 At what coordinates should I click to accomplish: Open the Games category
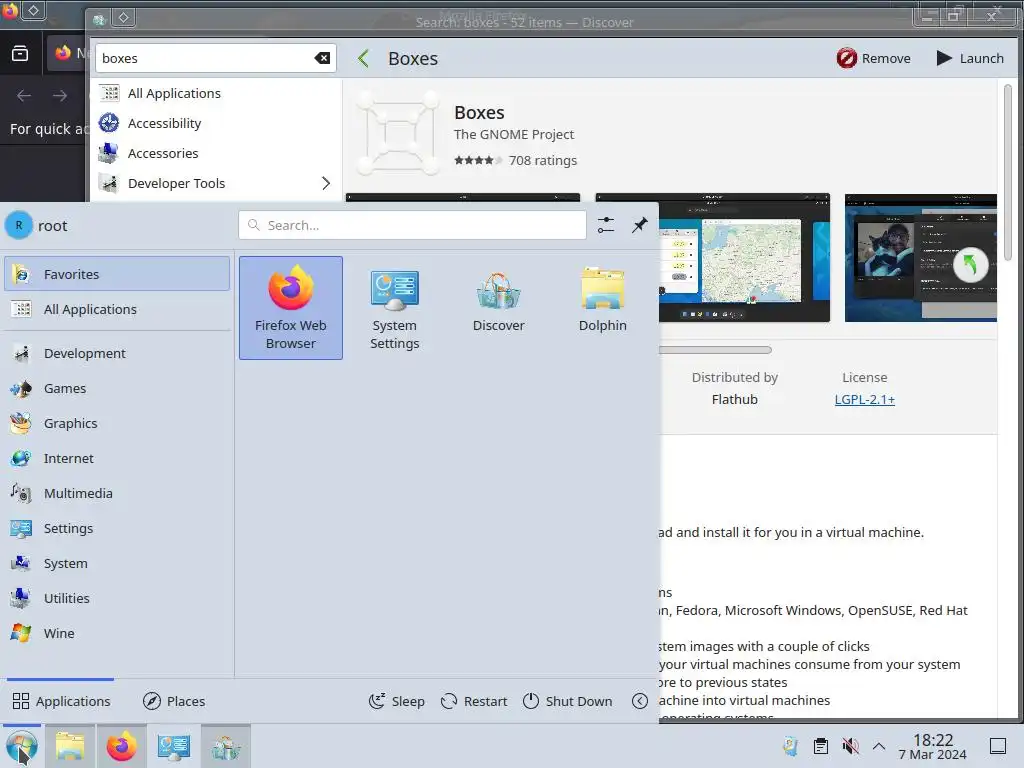click(x=117, y=389)
